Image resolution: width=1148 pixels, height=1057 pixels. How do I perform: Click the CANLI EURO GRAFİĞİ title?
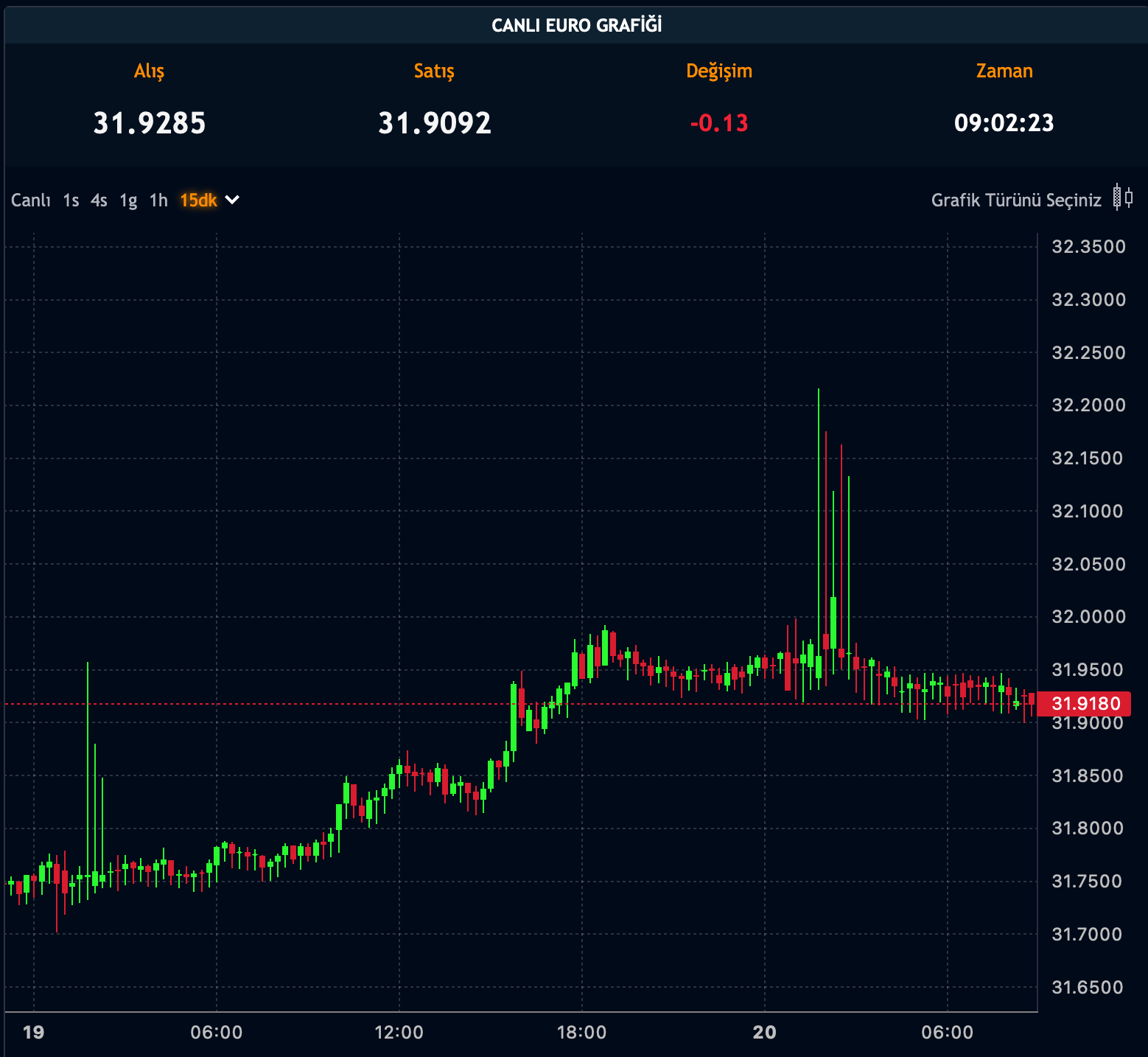(576, 26)
